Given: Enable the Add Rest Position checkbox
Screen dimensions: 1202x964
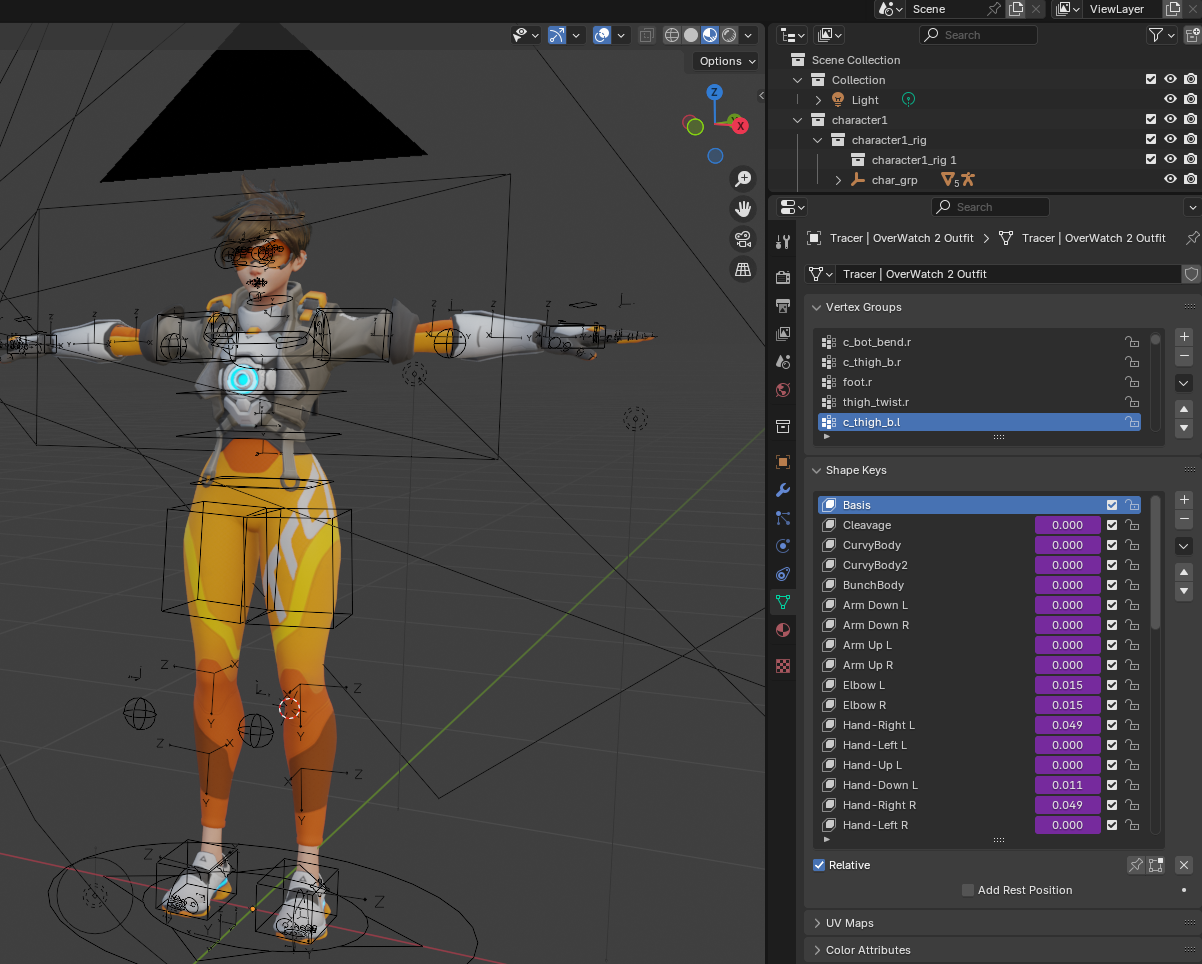Looking at the screenshot, I should point(967,890).
